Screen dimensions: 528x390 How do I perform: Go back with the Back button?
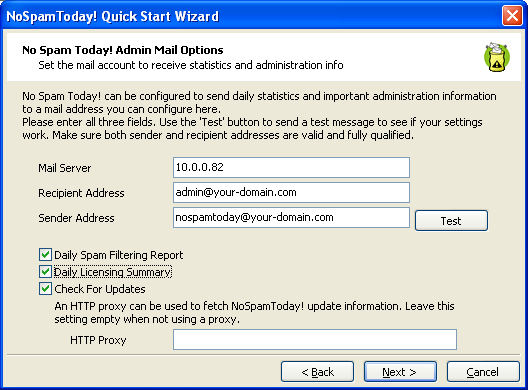pos(318,372)
